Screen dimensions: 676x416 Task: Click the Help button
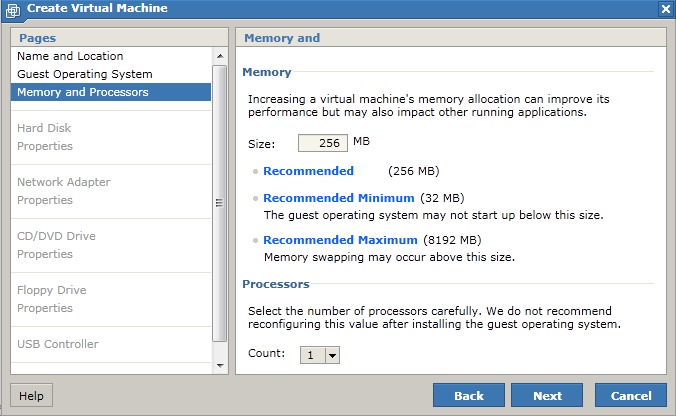coord(31,396)
